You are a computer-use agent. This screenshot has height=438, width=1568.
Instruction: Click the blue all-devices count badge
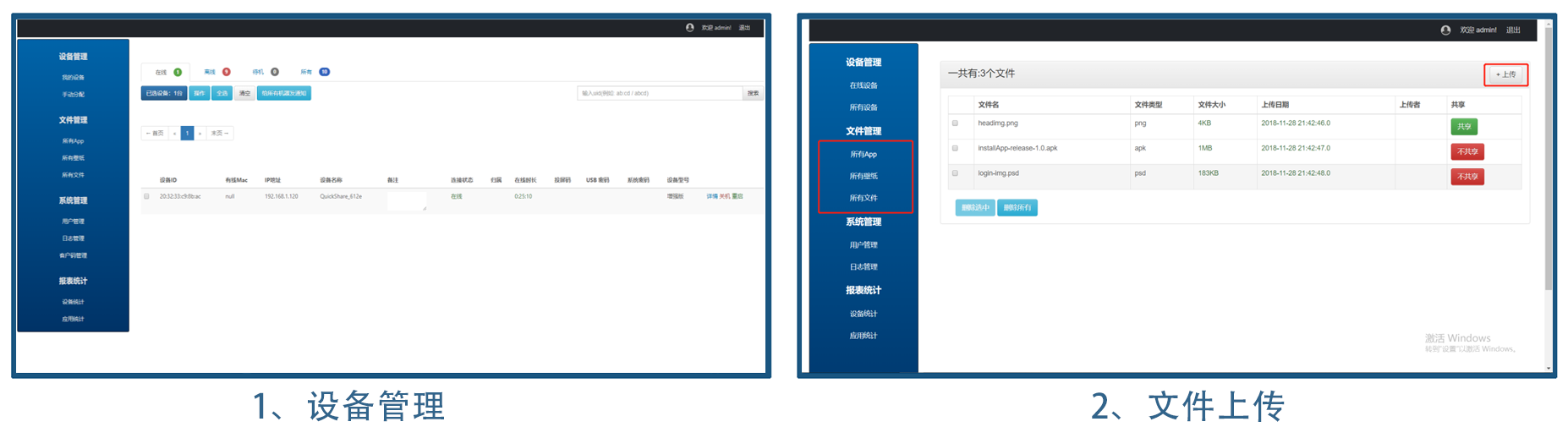coord(324,72)
